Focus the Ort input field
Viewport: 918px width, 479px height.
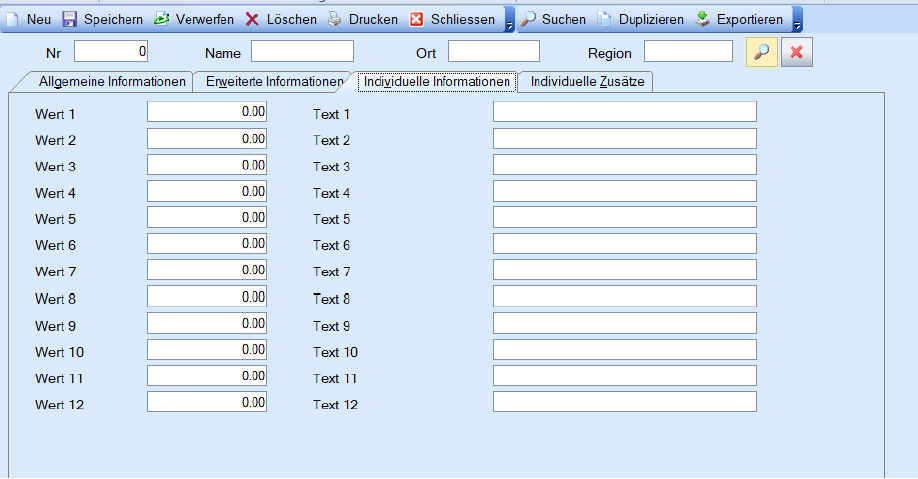[494, 52]
